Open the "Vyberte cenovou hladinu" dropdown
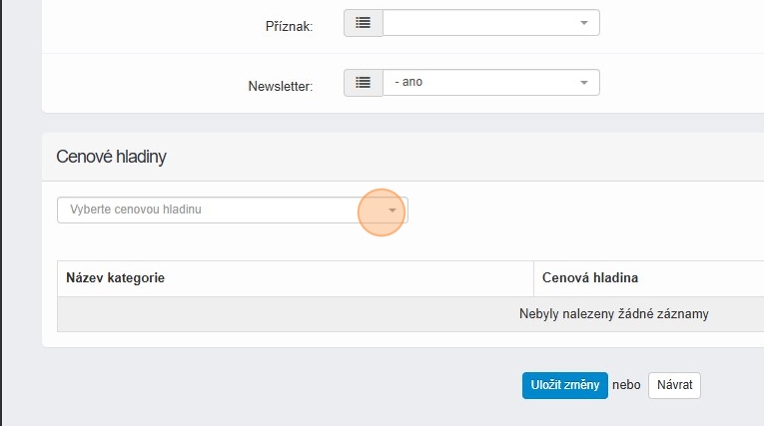 click(220, 210)
